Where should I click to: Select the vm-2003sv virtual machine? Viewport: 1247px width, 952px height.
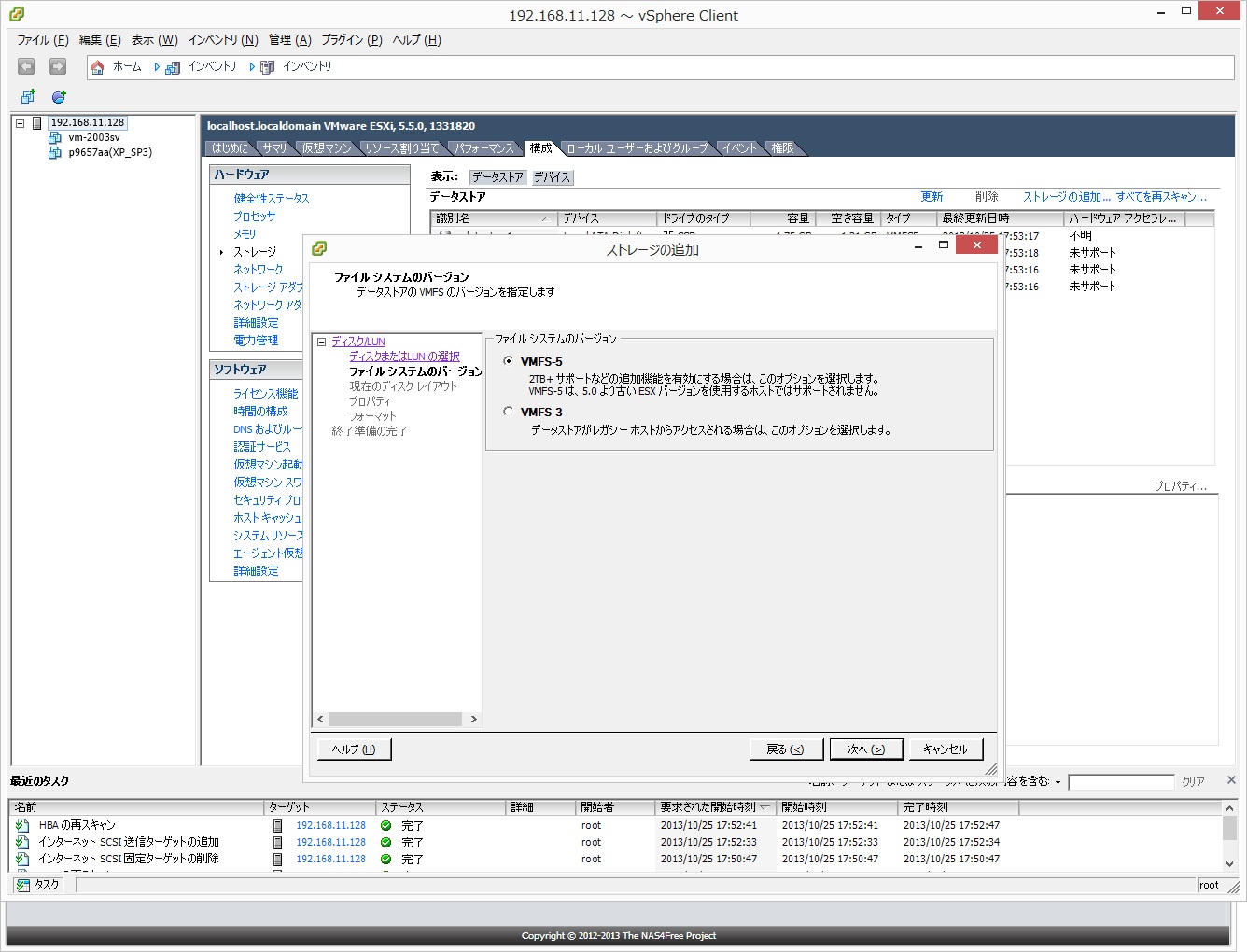pos(93,137)
